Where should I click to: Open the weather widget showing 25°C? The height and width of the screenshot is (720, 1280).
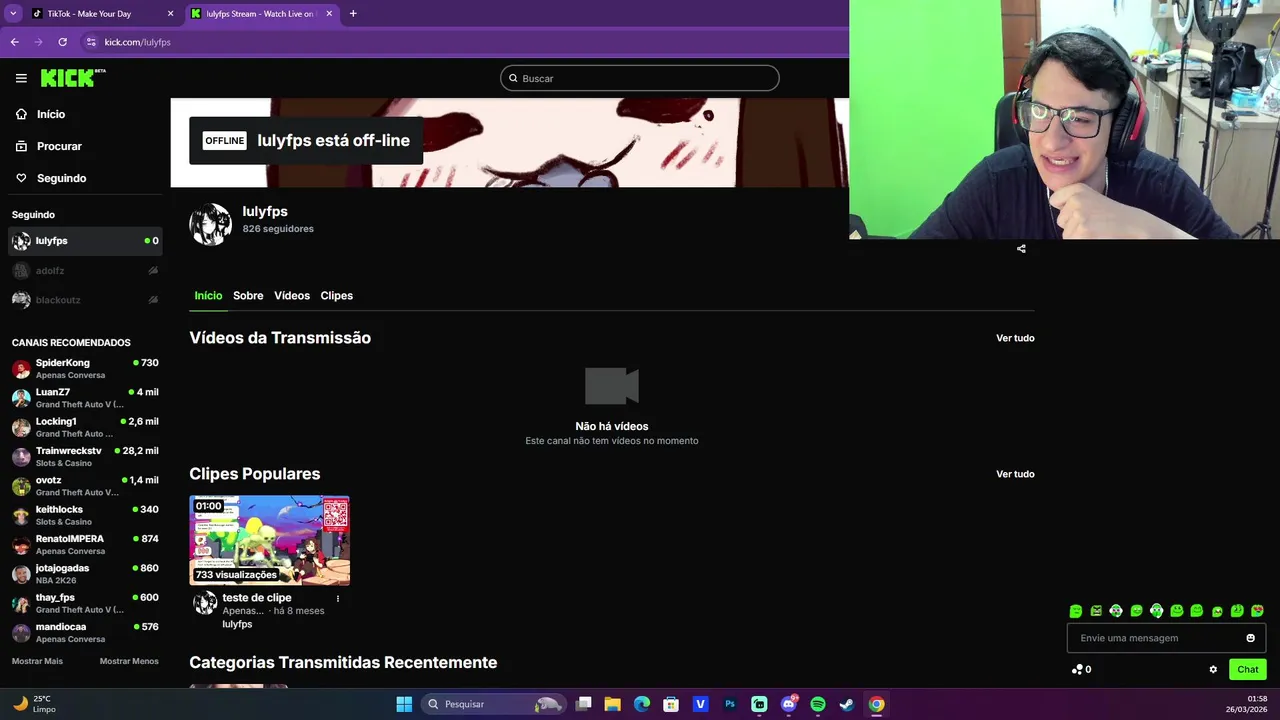[34, 704]
